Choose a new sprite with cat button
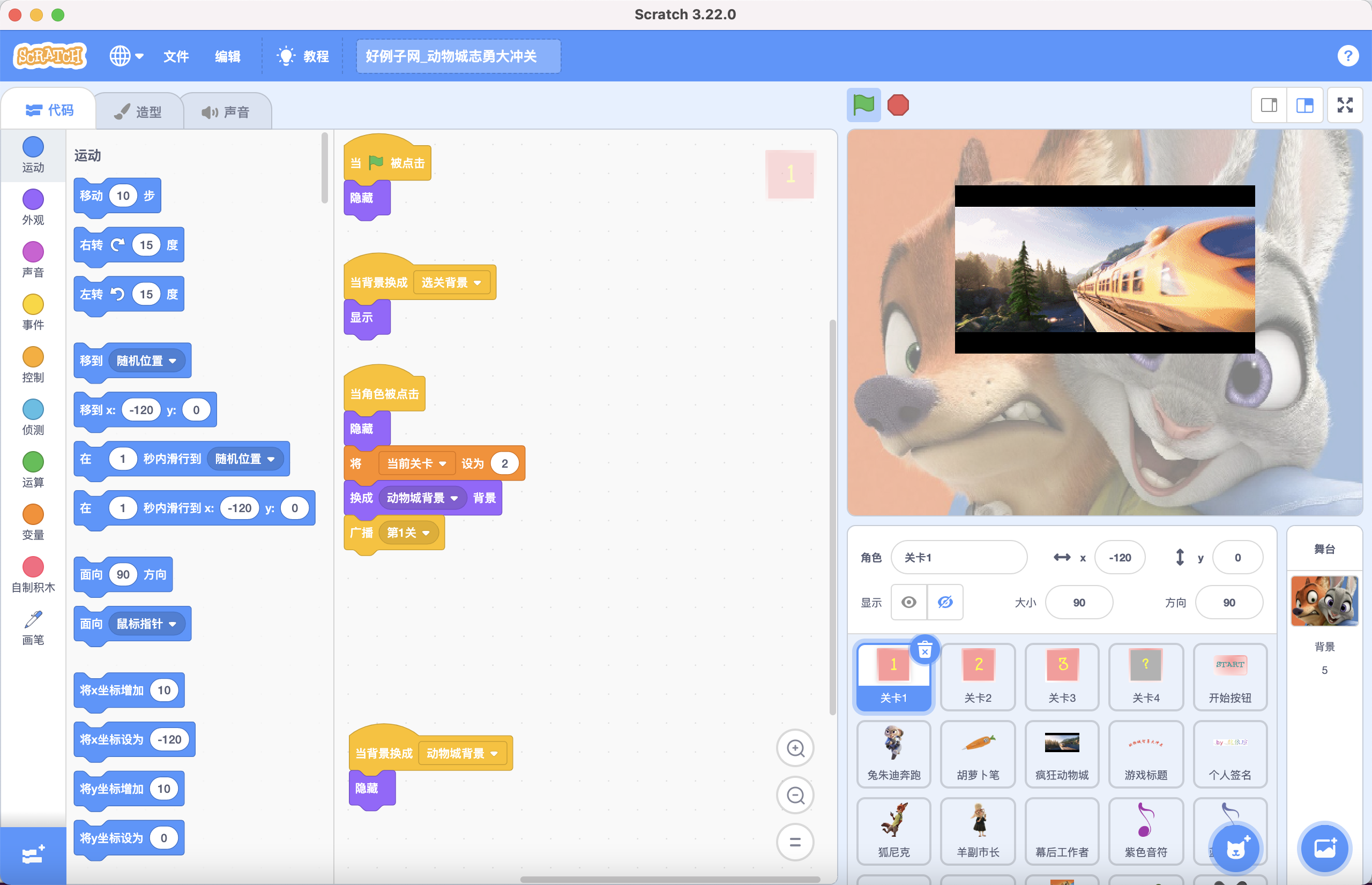Viewport: 1372px width, 885px height. (x=1235, y=848)
